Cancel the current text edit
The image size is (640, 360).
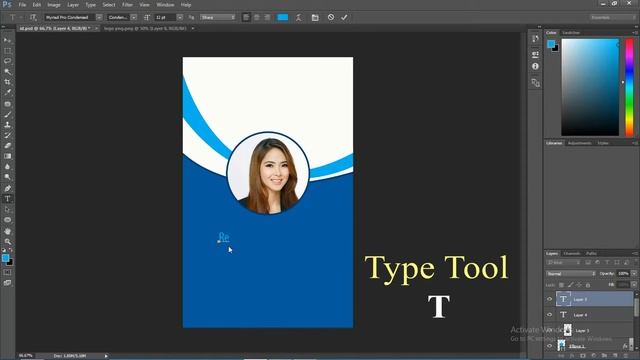pos(331,17)
